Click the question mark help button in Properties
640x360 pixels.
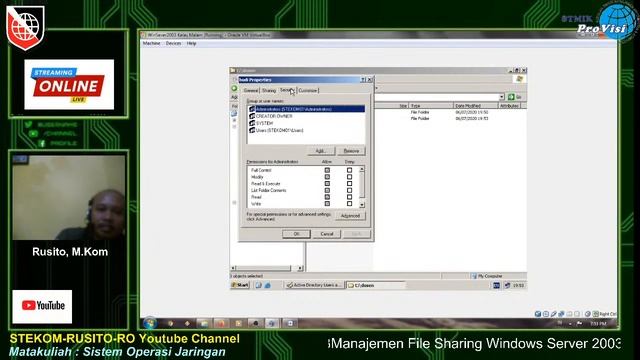point(363,80)
